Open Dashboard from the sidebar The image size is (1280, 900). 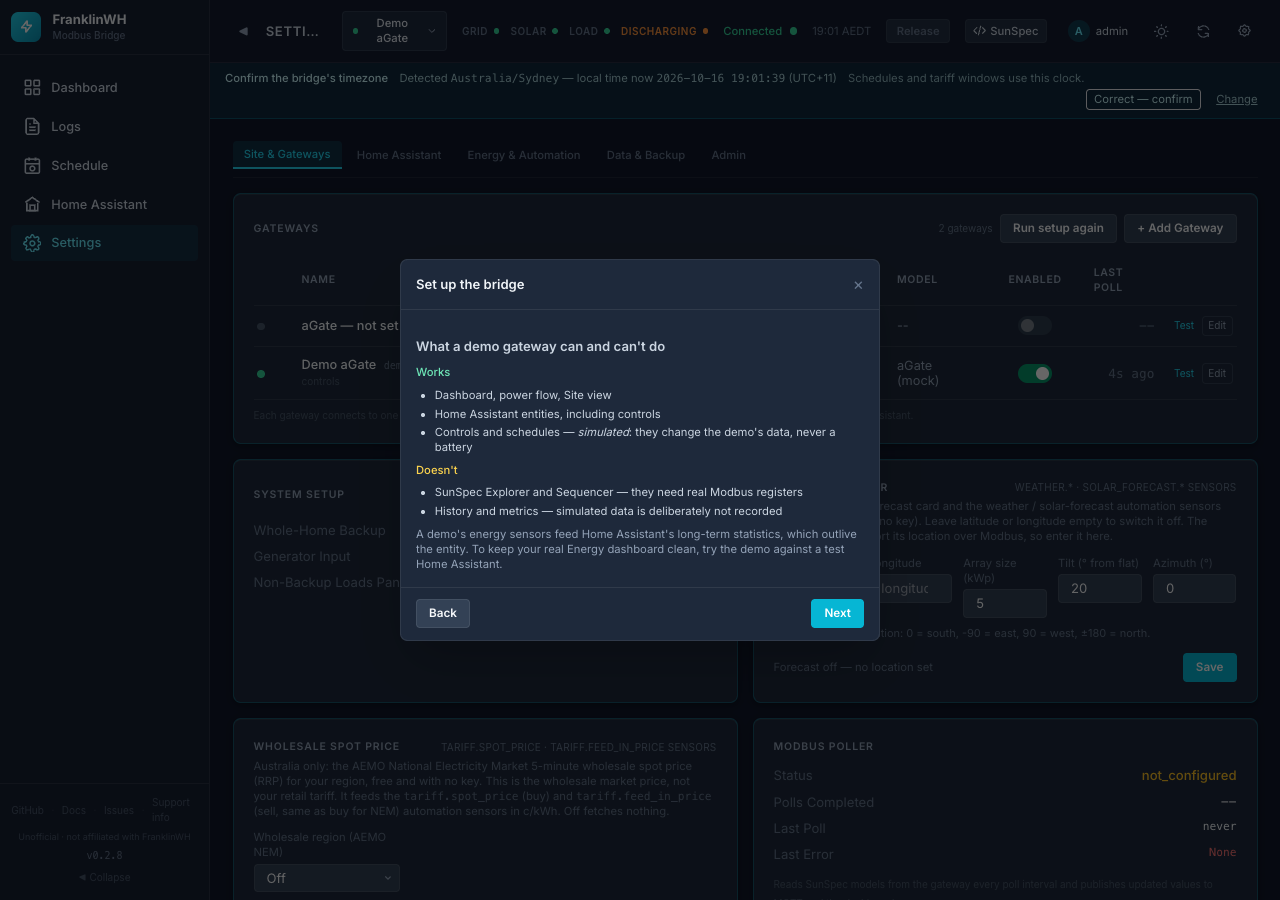(105, 88)
